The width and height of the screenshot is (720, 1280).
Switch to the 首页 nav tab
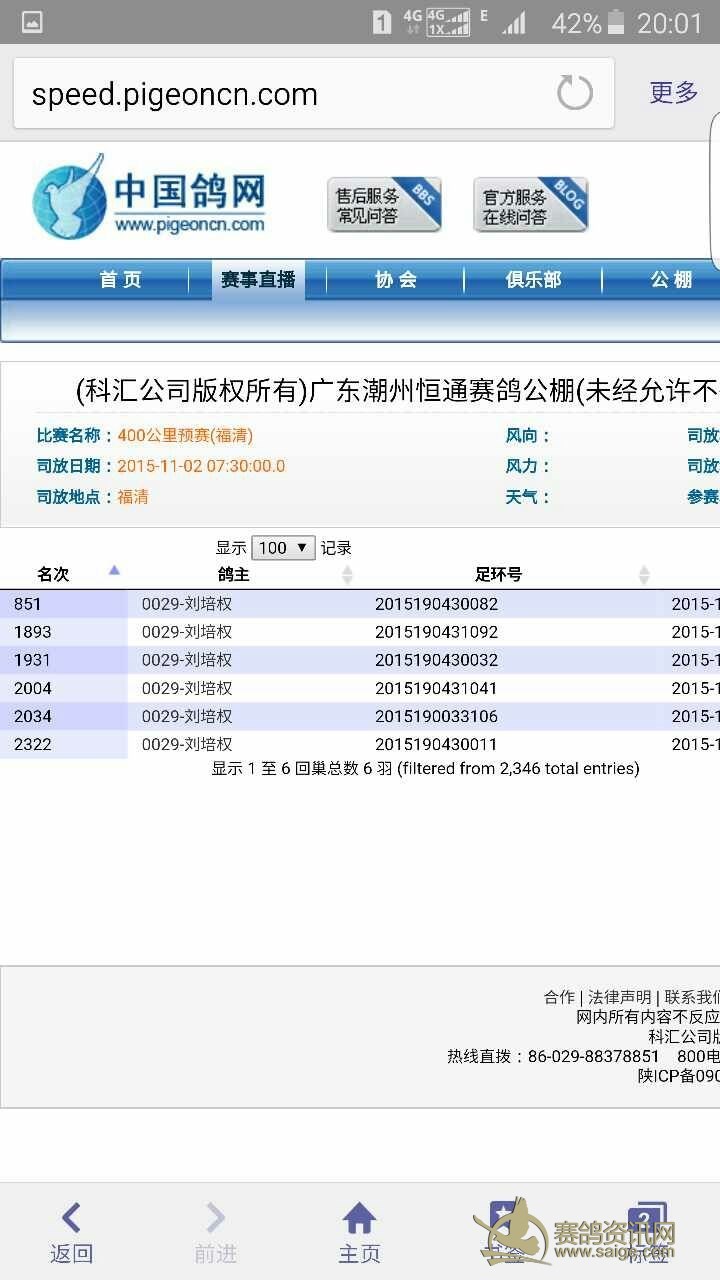[x=121, y=280]
